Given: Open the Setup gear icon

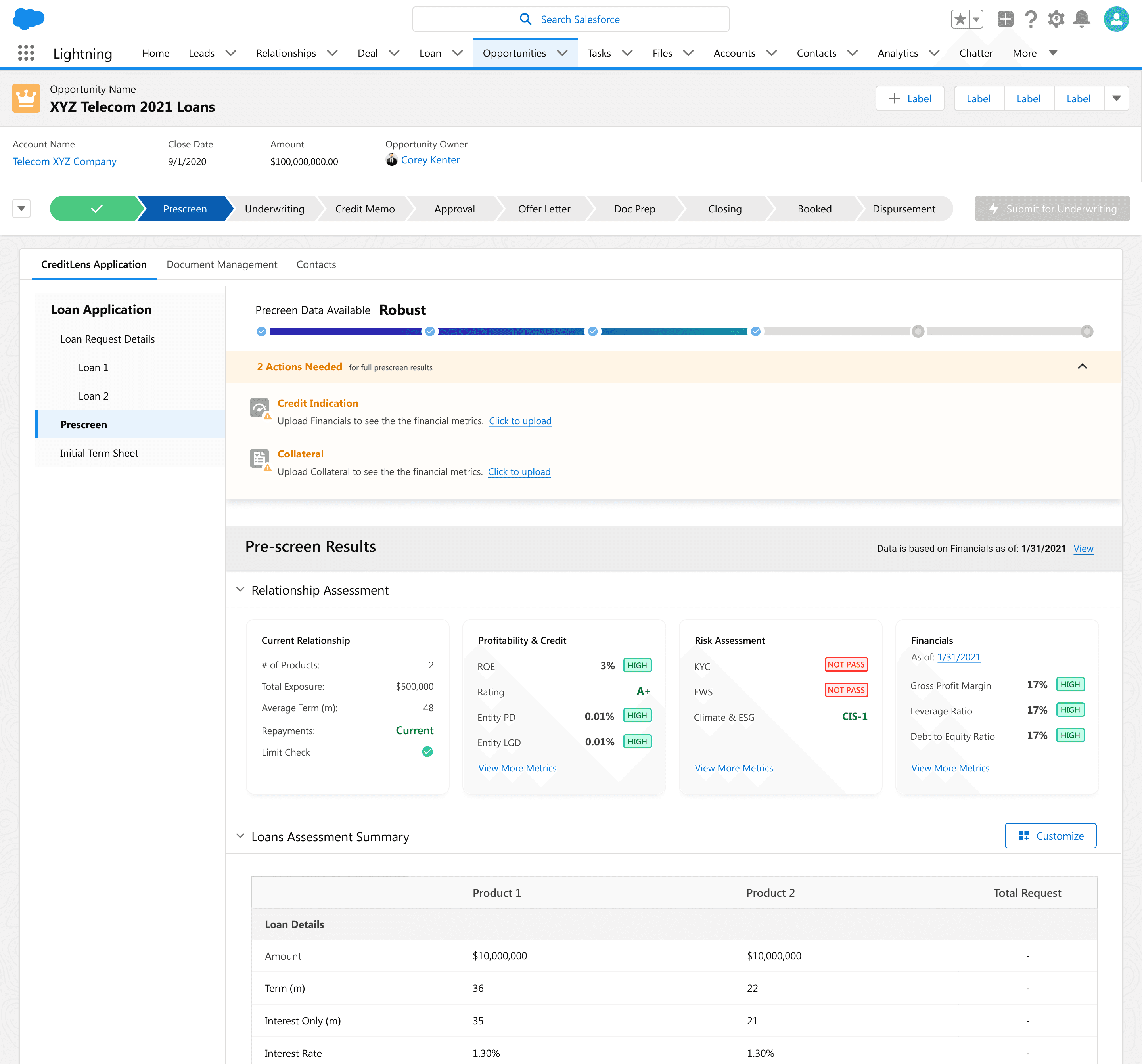Looking at the screenshot, I should pyautogui.click(x=1056, y=19).
